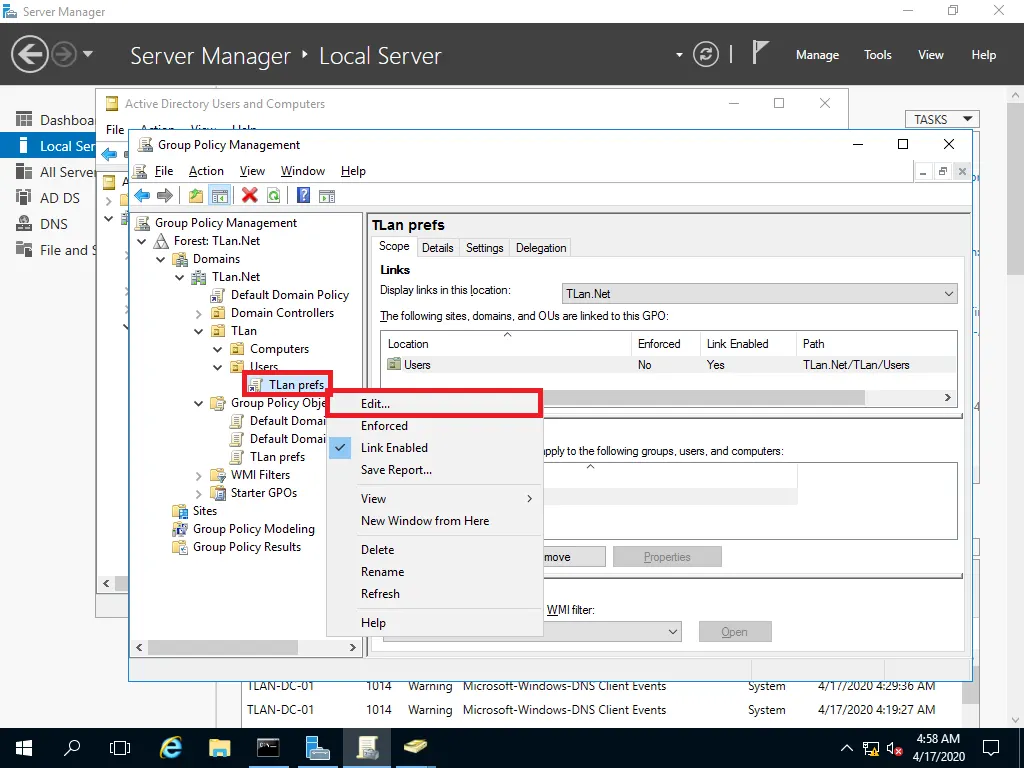Image resolution: width=1024 pixels, height=768 pixels.
Task: Click the Show/Hide Action Pane toolbar icon
Action: (327, 195)
